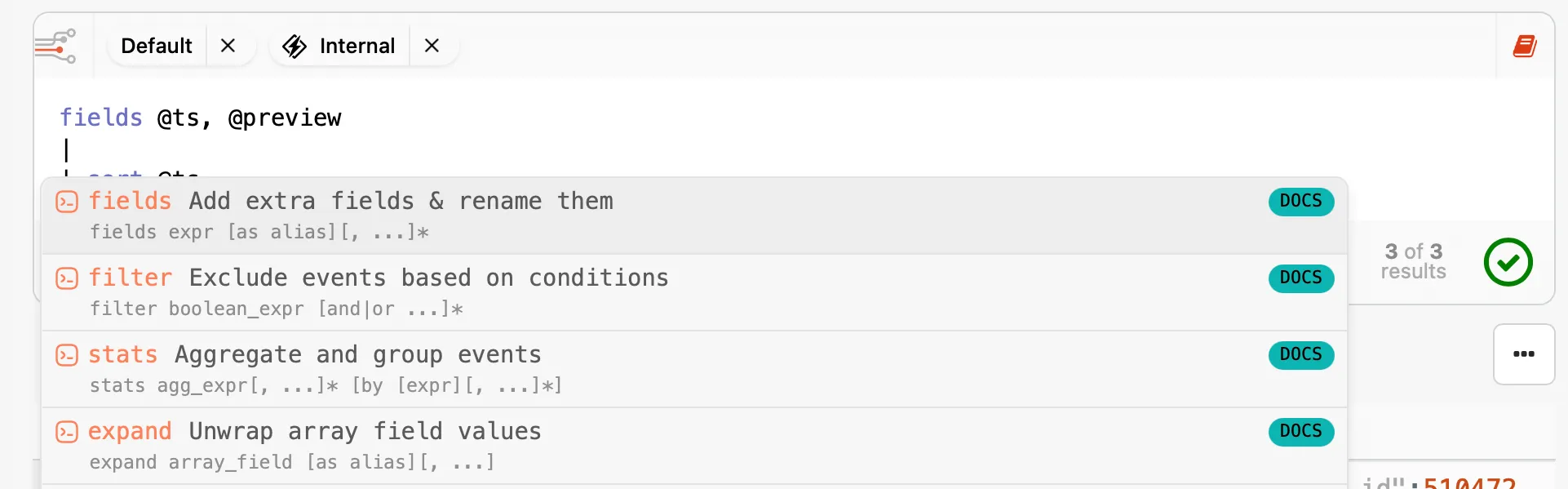Open the ellipsis more-options button
The width and height of the screenshot is (1568, 489).
tap(1524, 354)
